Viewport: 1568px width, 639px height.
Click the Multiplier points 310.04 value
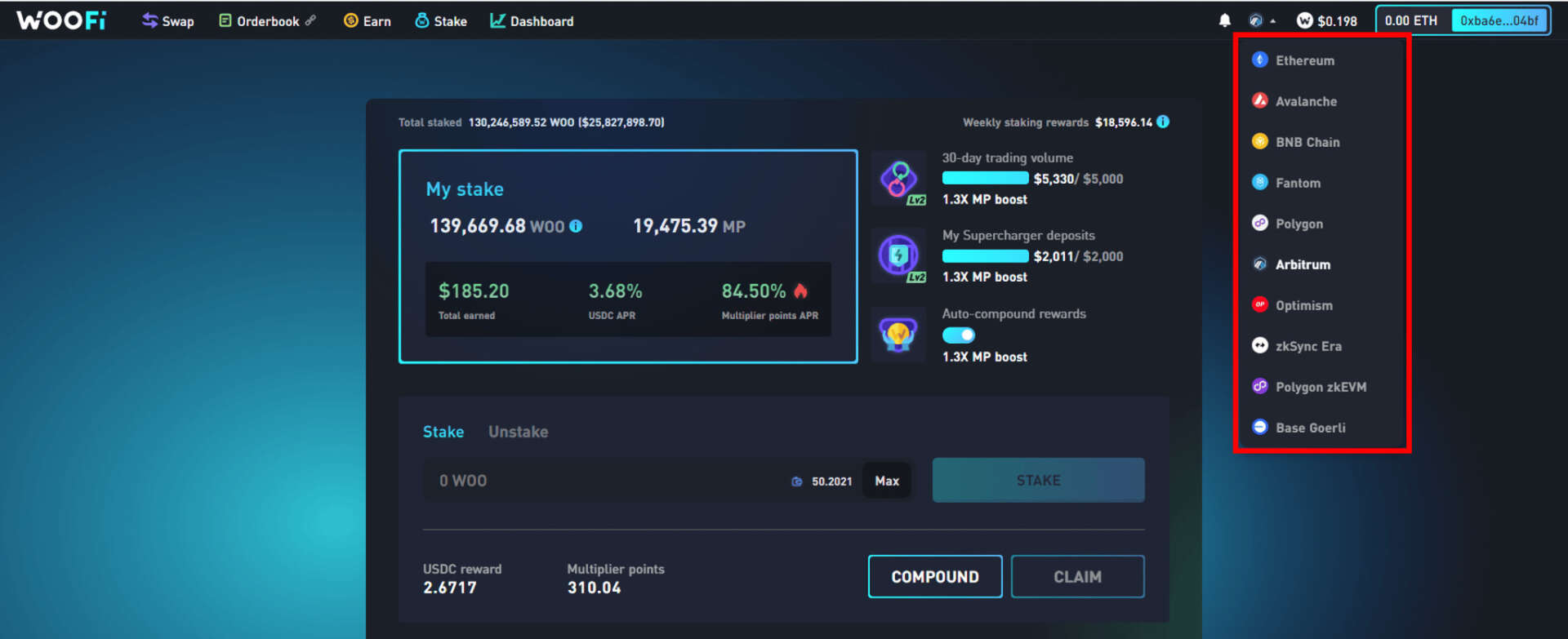tap(595, 588)
